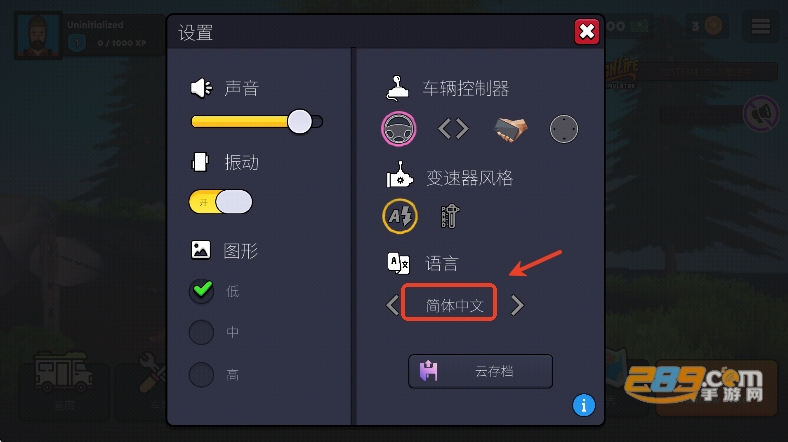
Task: Choose manual gear shifter transmission icon
Action: coord(450,216)
